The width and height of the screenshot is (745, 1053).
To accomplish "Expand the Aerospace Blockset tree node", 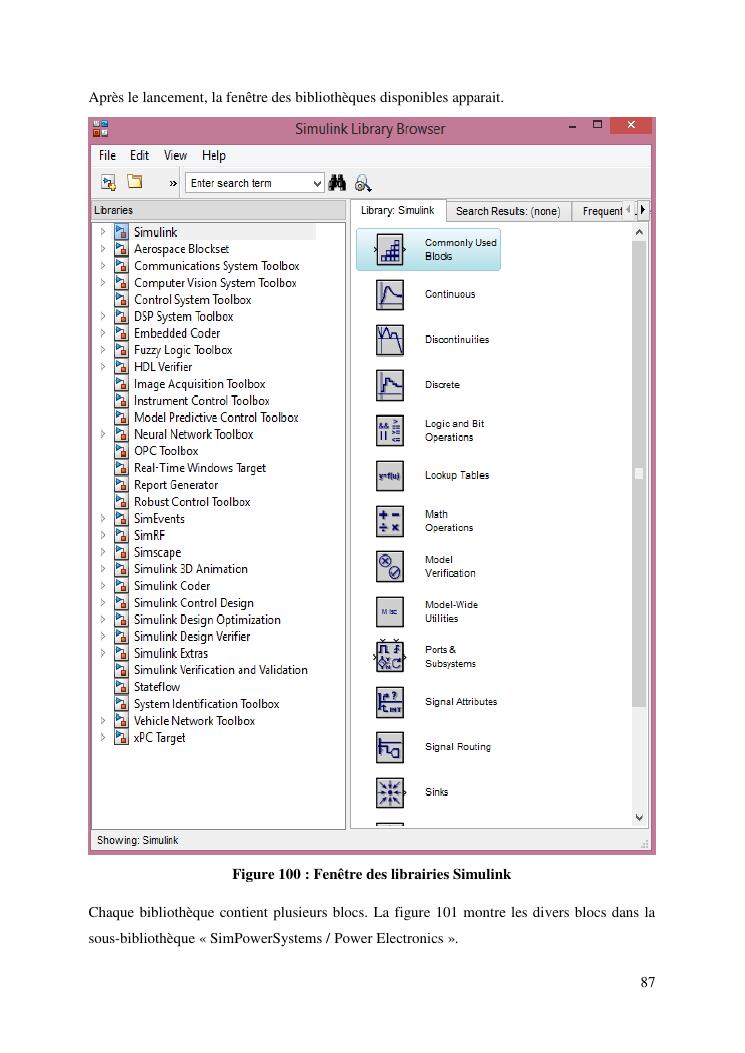I will 103,249.
